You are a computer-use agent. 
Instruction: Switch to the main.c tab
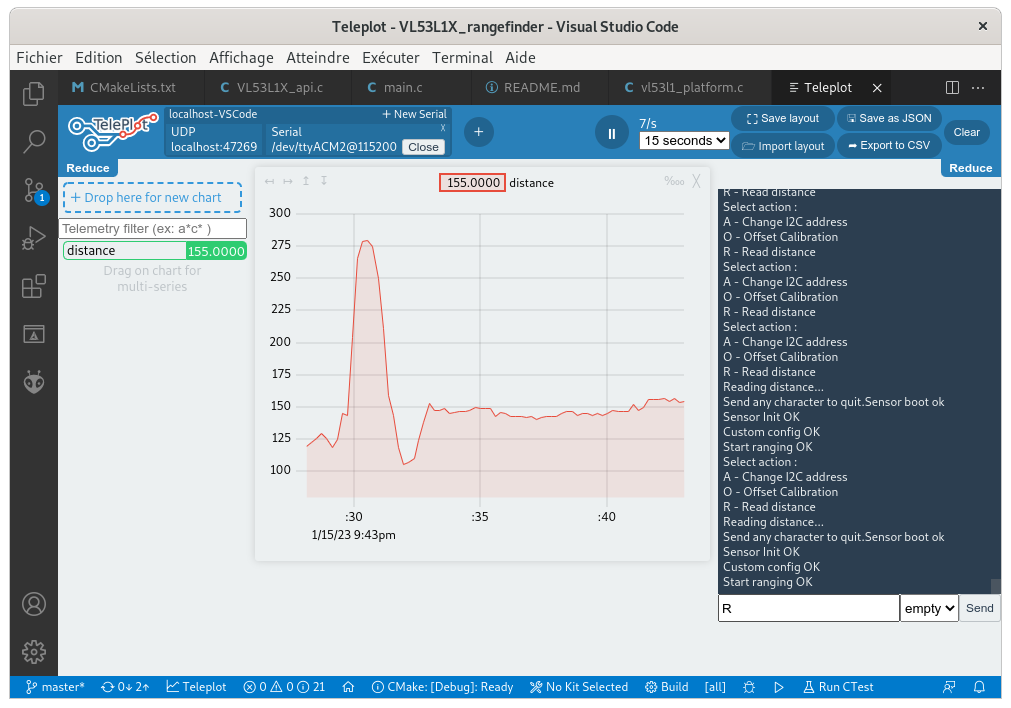pos(411,88)
